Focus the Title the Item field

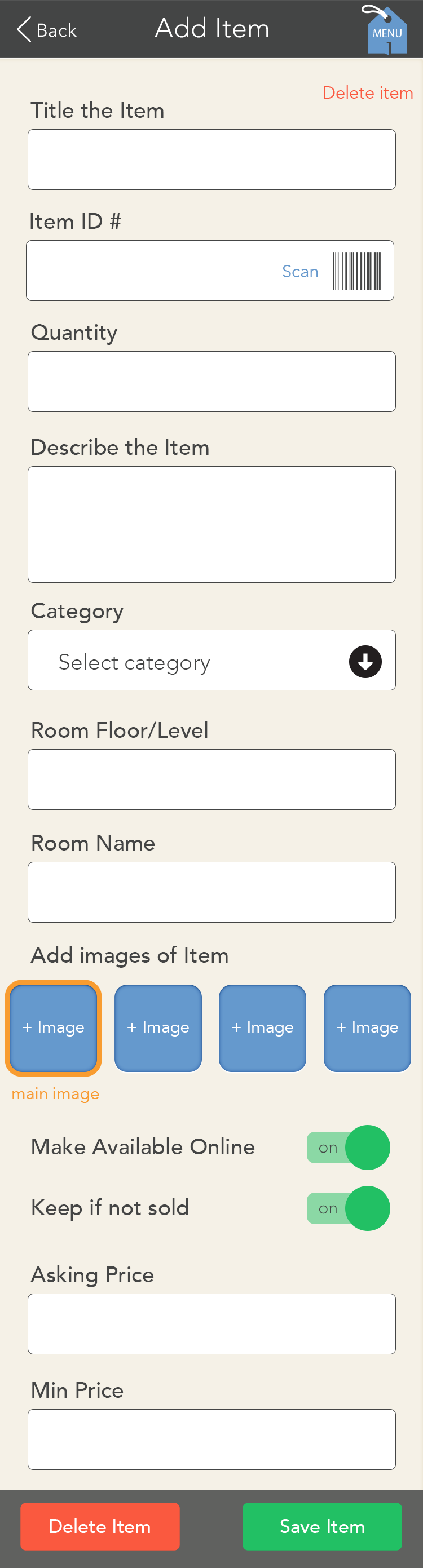pos(211,160)
